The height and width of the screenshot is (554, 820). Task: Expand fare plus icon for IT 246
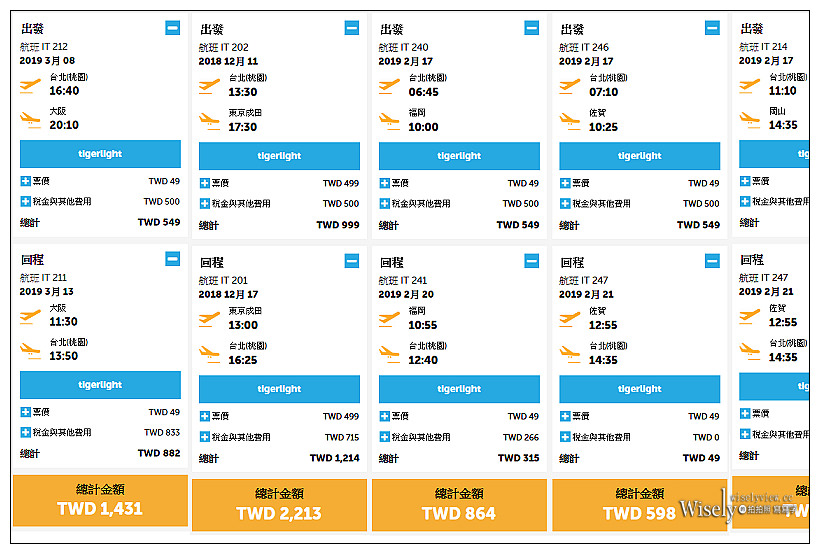point(565,183)
